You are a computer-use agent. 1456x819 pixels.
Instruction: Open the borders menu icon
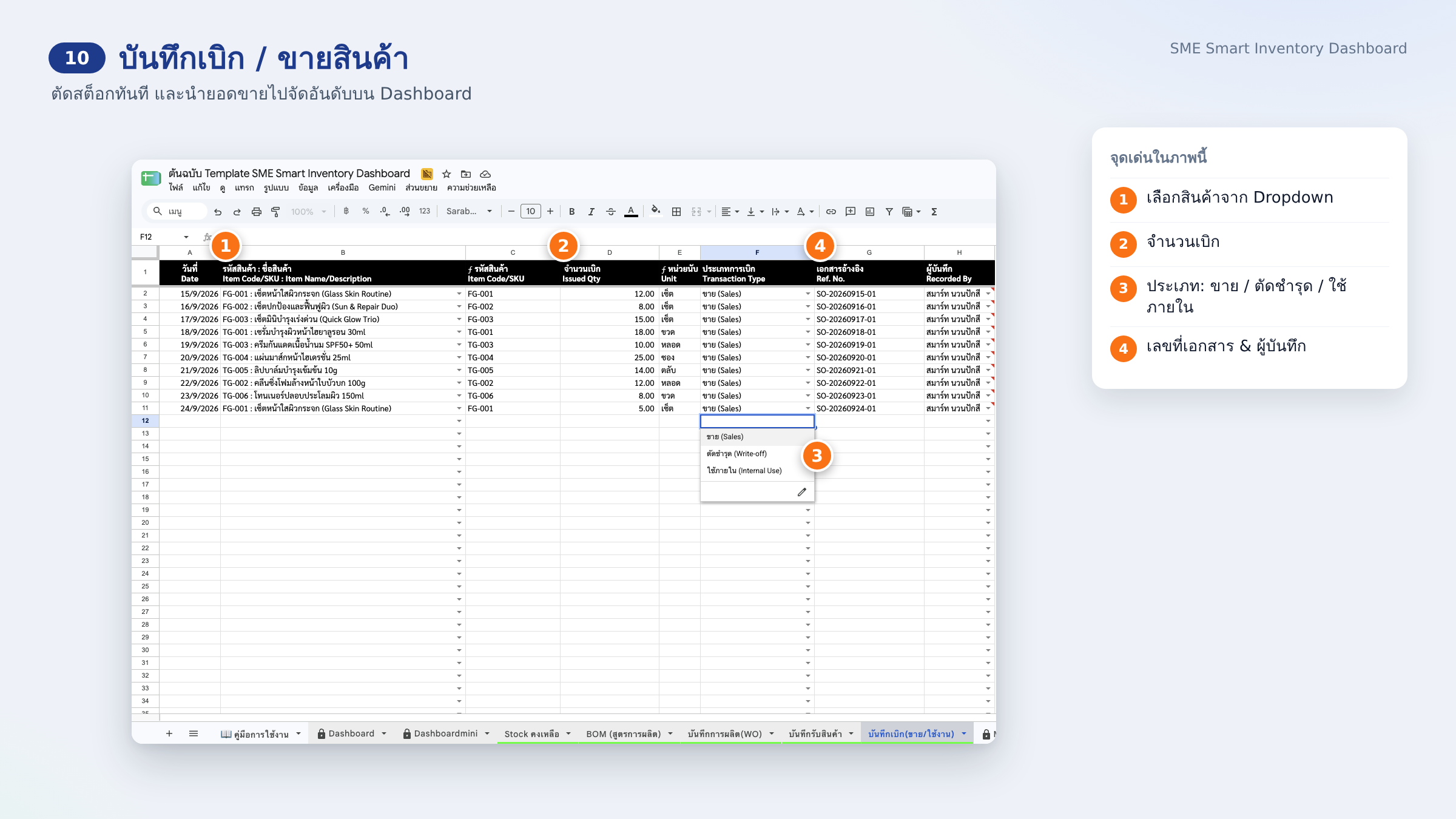pyautogui.click(x=676, y=212)
